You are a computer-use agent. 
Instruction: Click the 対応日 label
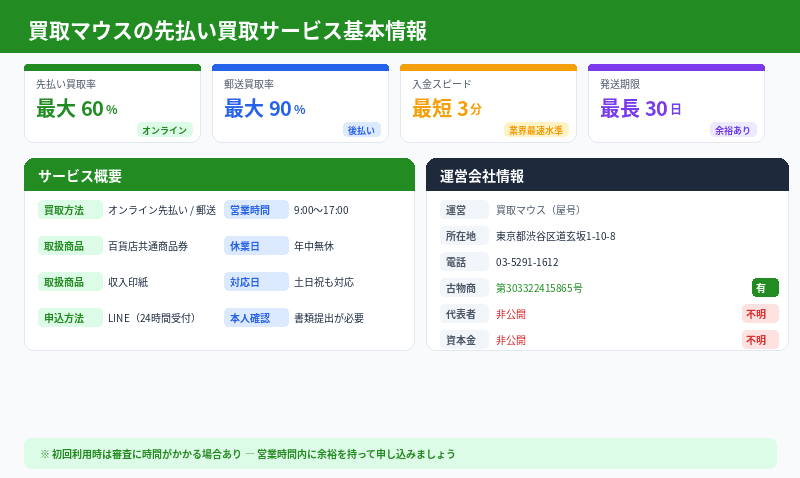point(256,282)
